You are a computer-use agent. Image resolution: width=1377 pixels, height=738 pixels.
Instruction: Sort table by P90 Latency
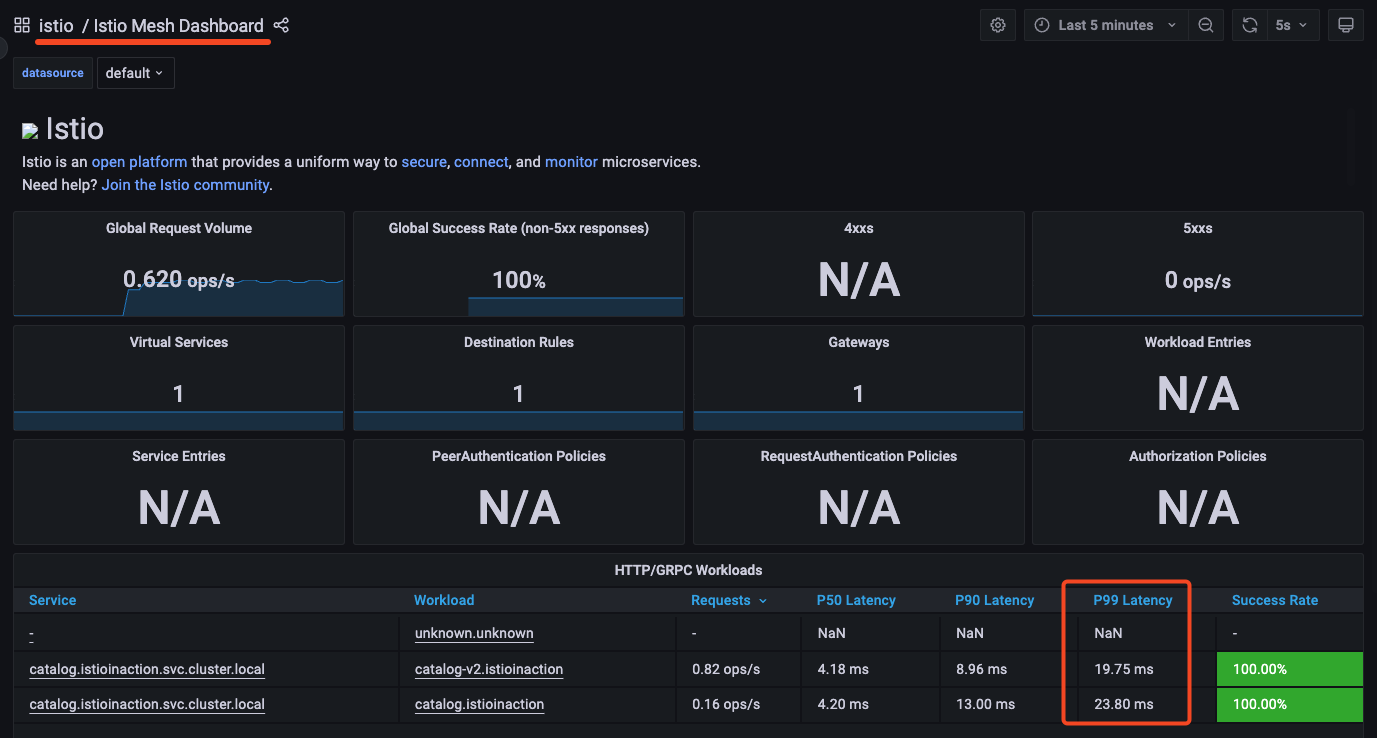[994, 600]
